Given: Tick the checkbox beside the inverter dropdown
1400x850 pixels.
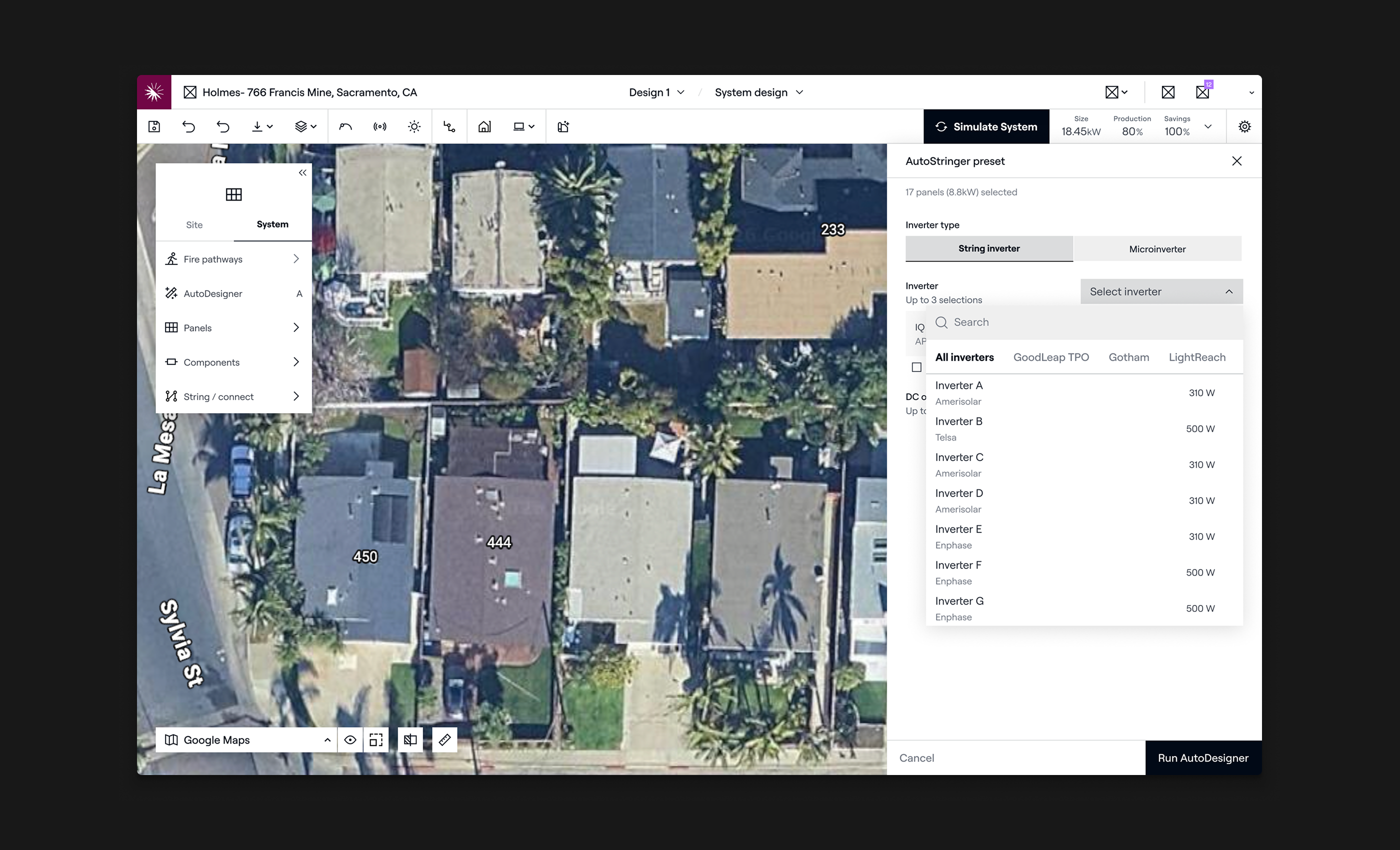Looking at the screenshot, I should click(x=916, y=367).
